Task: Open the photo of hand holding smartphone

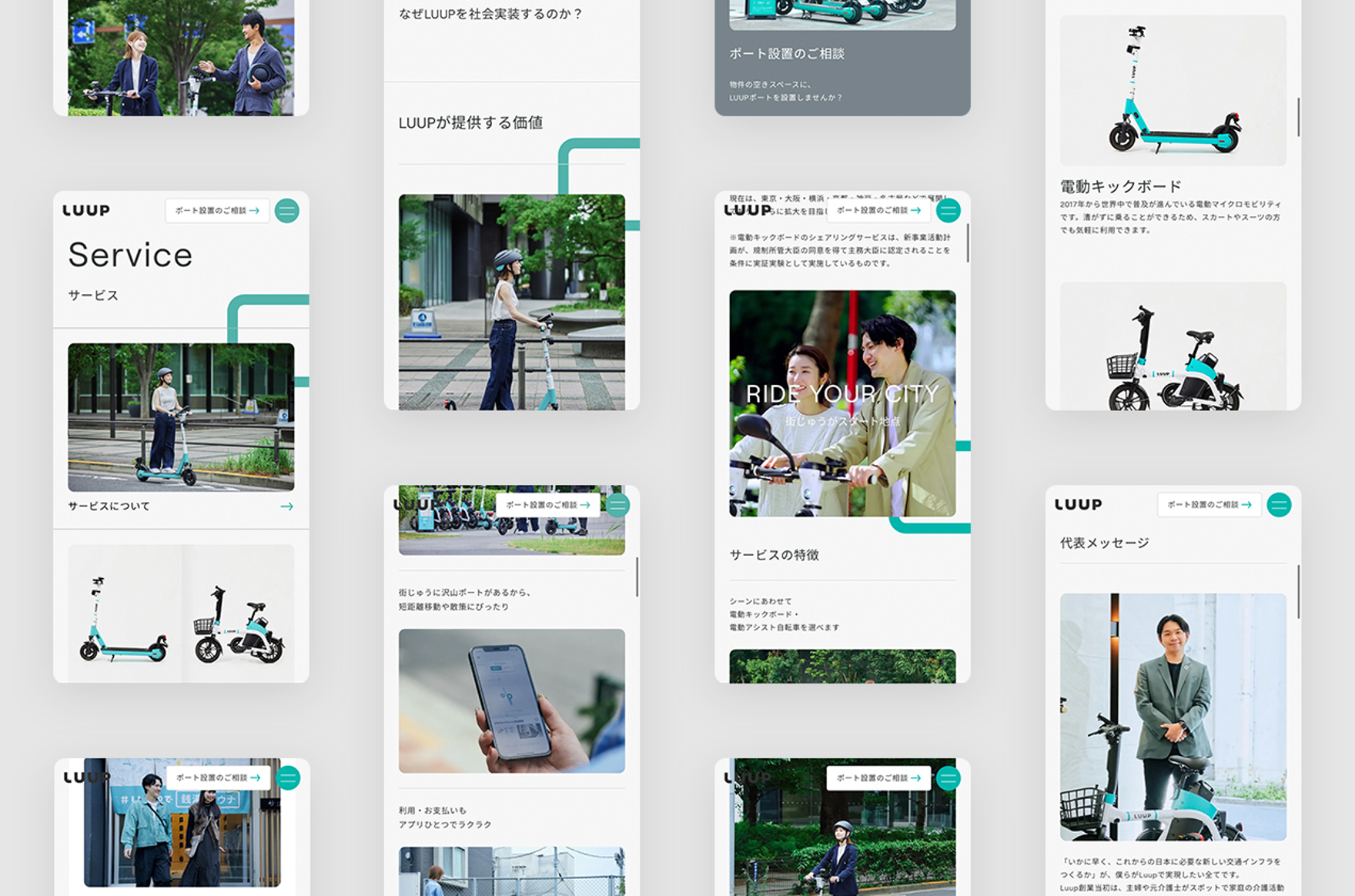Action: coord(512,701)
